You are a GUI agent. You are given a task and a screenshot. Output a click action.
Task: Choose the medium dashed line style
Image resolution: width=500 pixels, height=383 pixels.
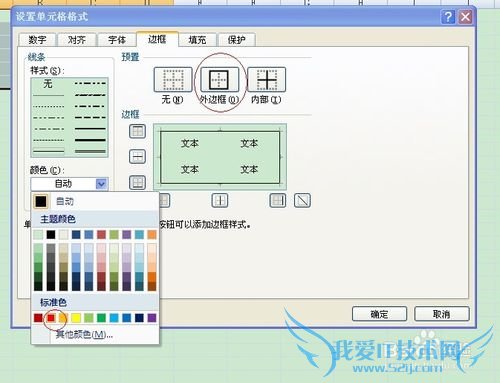click(90, 117)
